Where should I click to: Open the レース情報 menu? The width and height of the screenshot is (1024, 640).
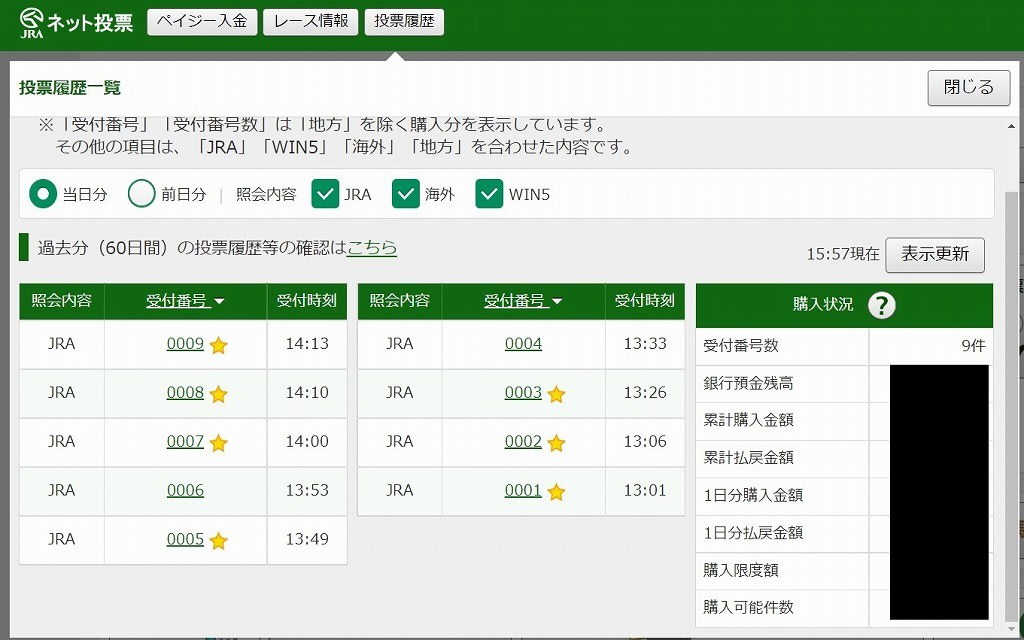tap(310, 22)
